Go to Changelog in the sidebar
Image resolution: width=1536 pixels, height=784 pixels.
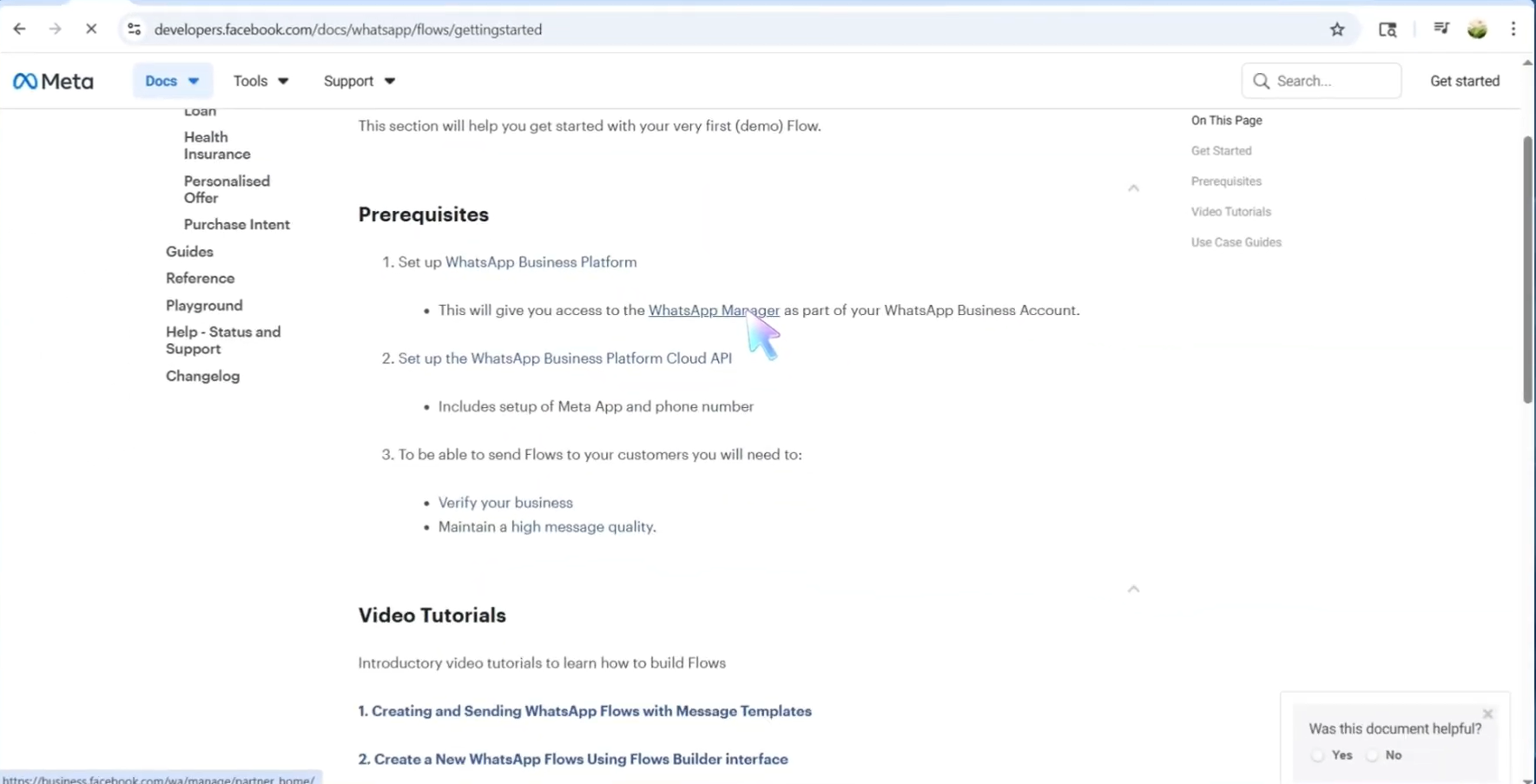click(202, 376)
